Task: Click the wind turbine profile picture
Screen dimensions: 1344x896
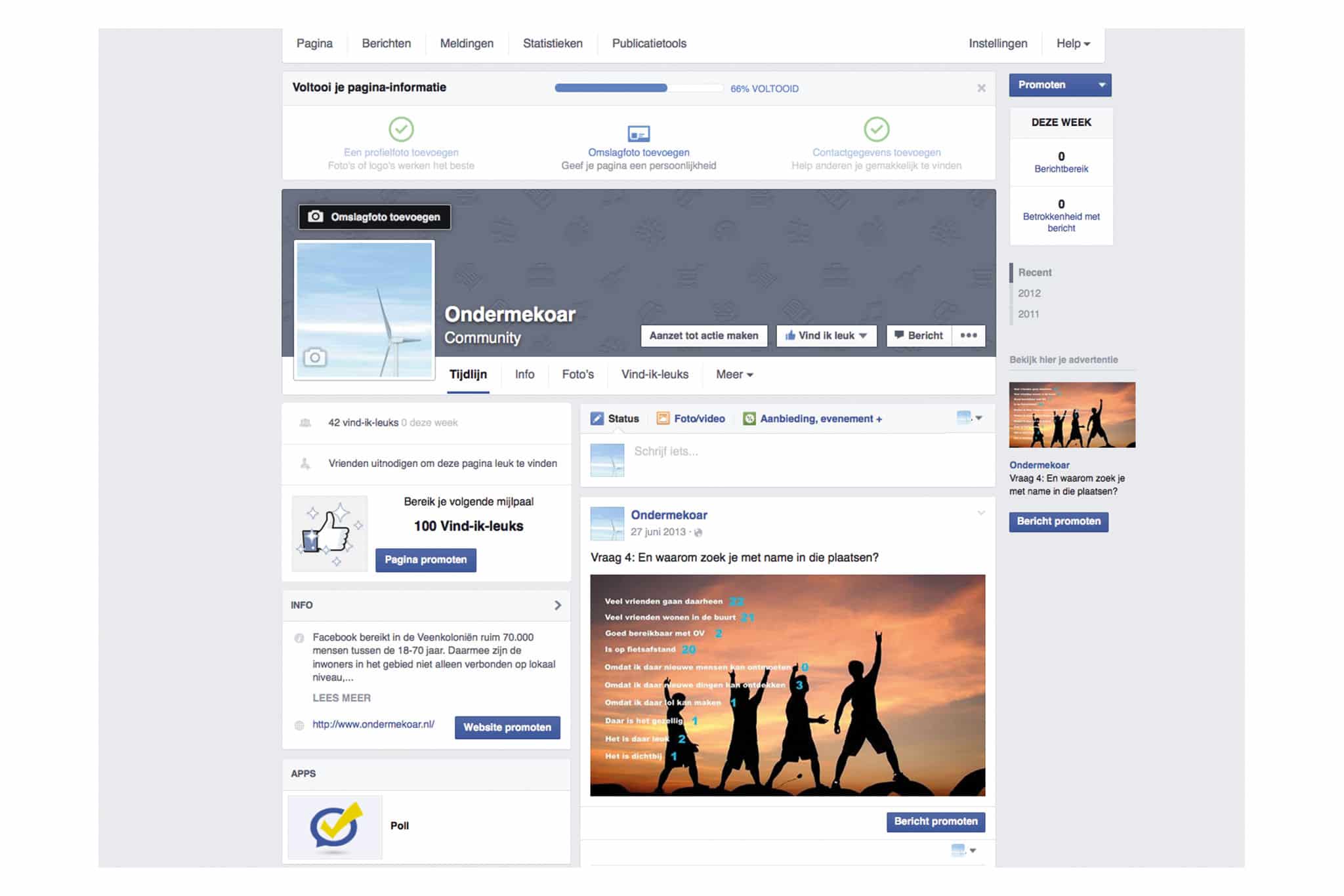Action: [364, 310]
